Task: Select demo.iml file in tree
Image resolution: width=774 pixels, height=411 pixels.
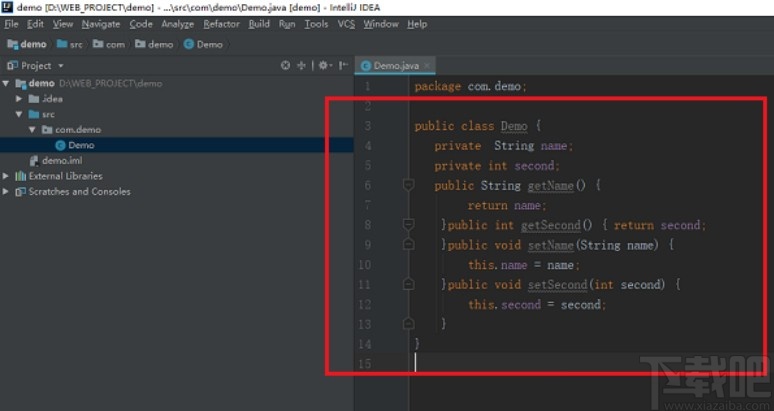Action: coord(62,161)
